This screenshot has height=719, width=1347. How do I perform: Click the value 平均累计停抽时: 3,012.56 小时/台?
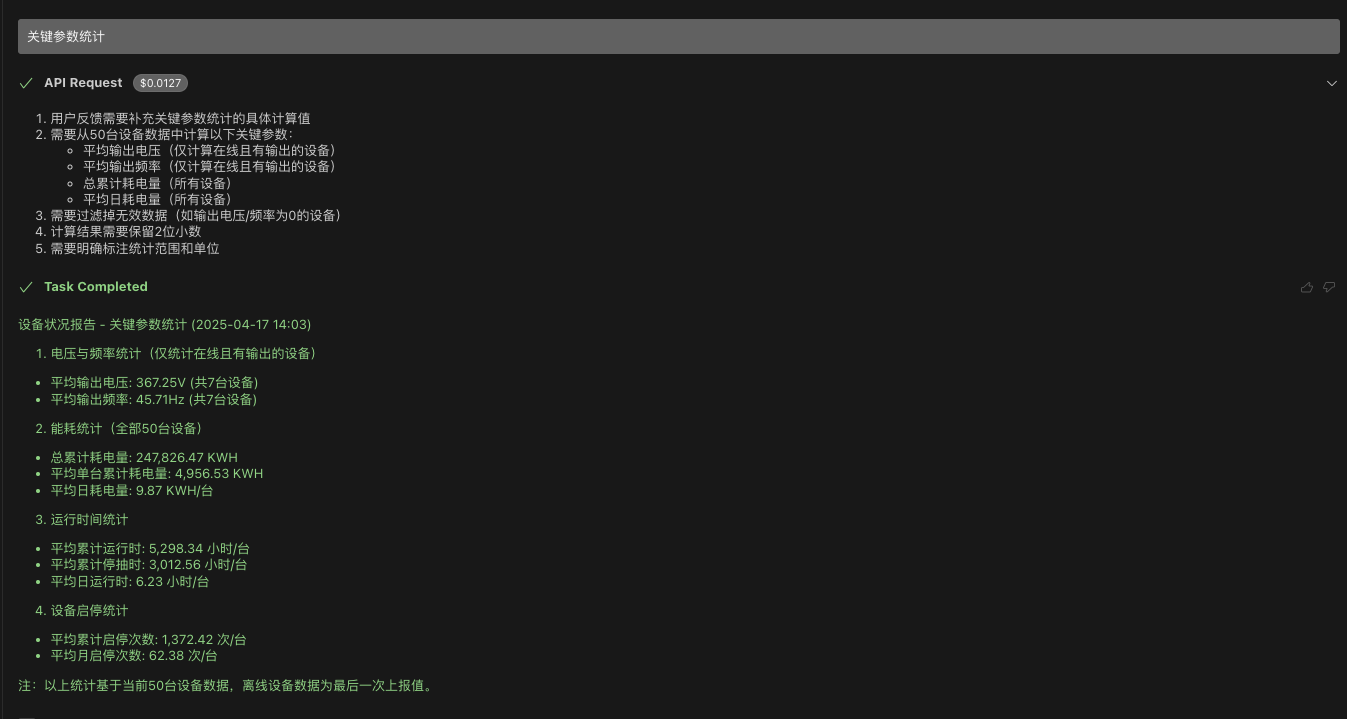[x=149, y=565]
